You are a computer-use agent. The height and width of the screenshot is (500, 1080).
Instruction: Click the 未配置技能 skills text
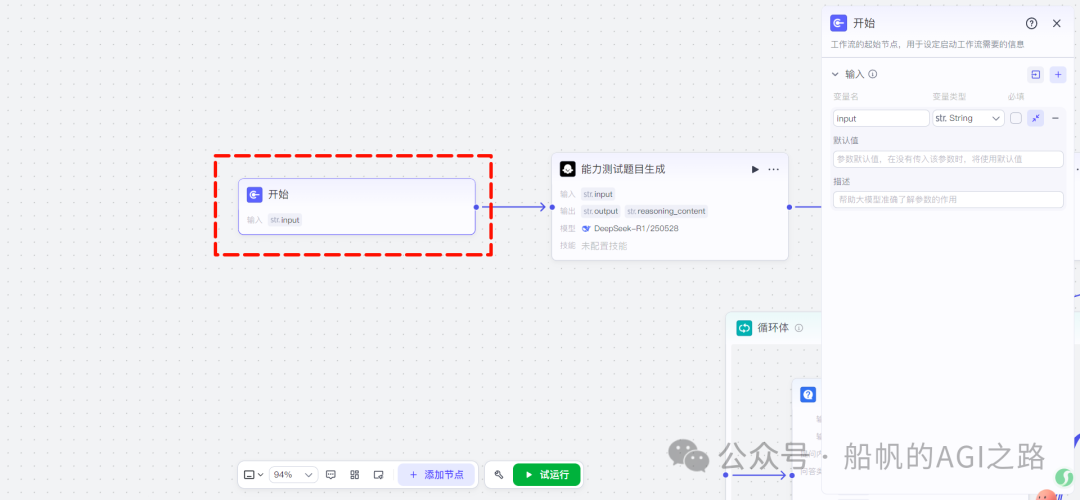point(604,246)
